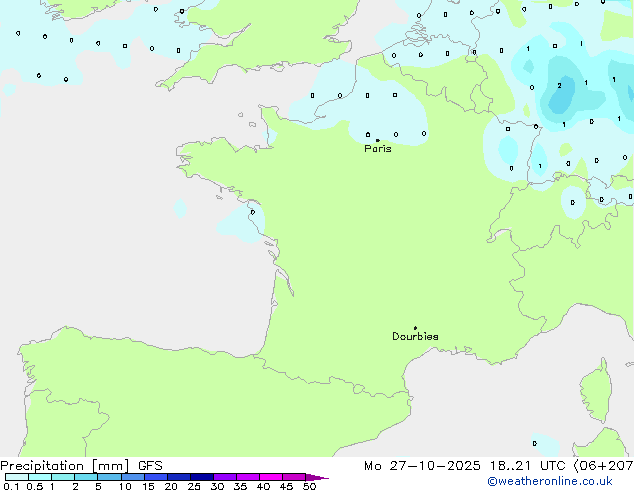Pick the 25–30 mm dark blue swatch
This screenshot has width=634, height=490.
tap(202, 477)
